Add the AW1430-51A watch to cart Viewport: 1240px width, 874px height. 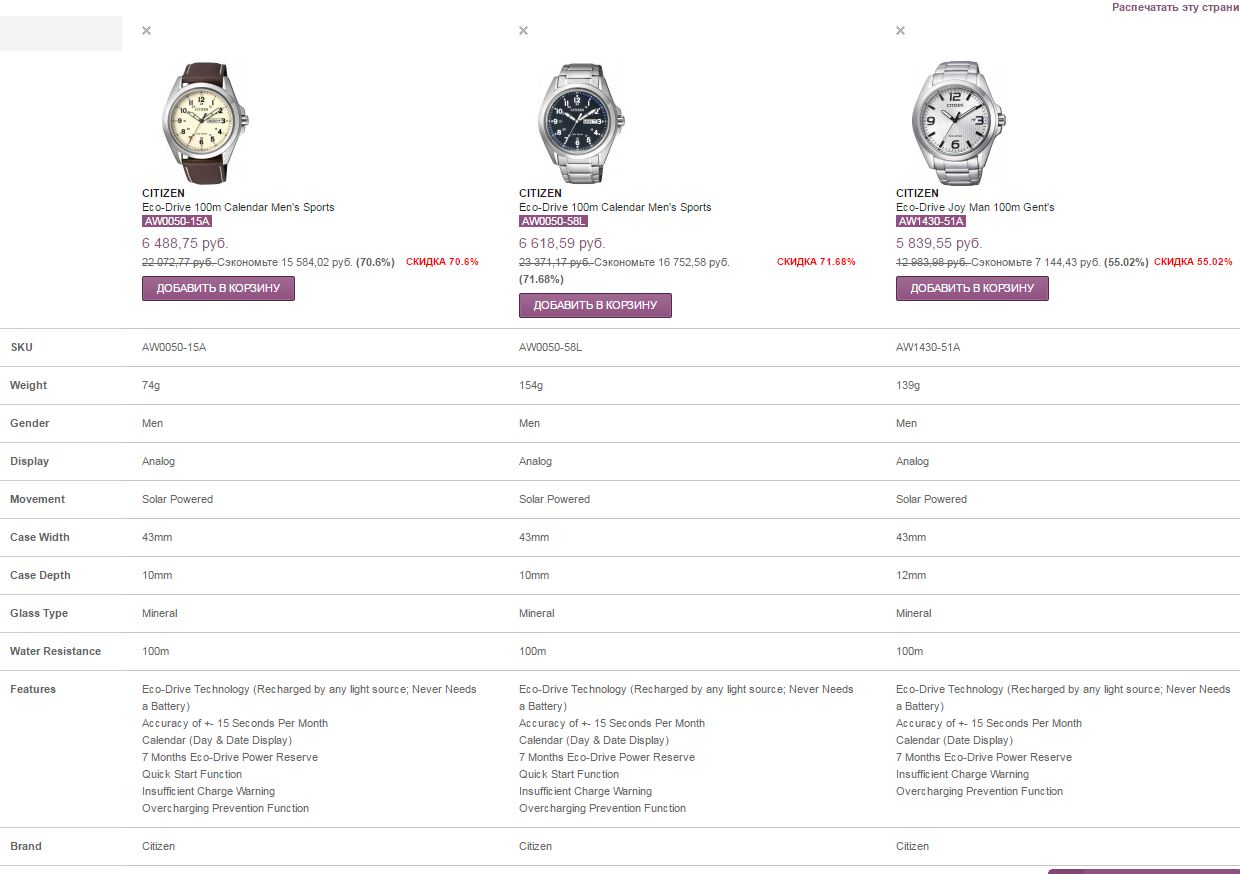[972, 288]
